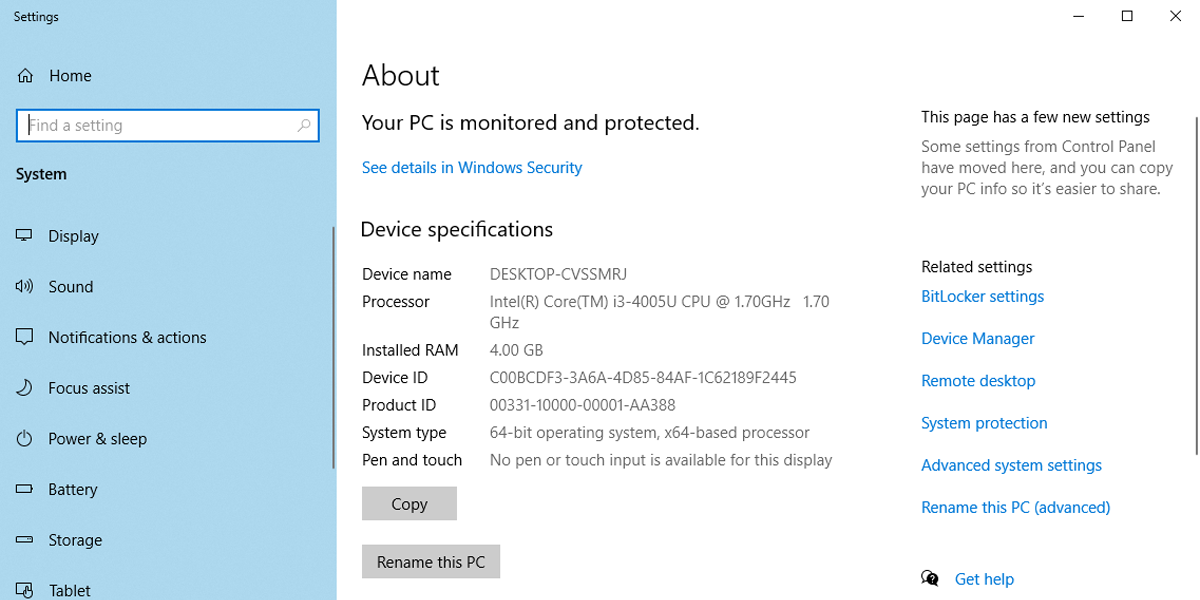Click the search magnifier icon
Image resolution: width=1200 pixels, height=600 pixels.
(303, 125)
